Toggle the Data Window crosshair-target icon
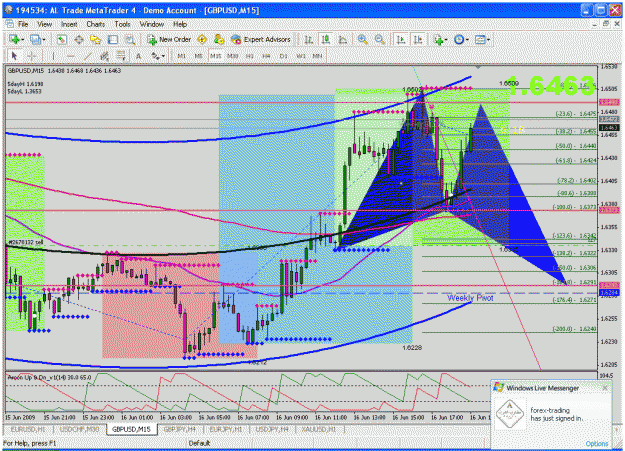The image size is (625, 451). tap(79, 39)
